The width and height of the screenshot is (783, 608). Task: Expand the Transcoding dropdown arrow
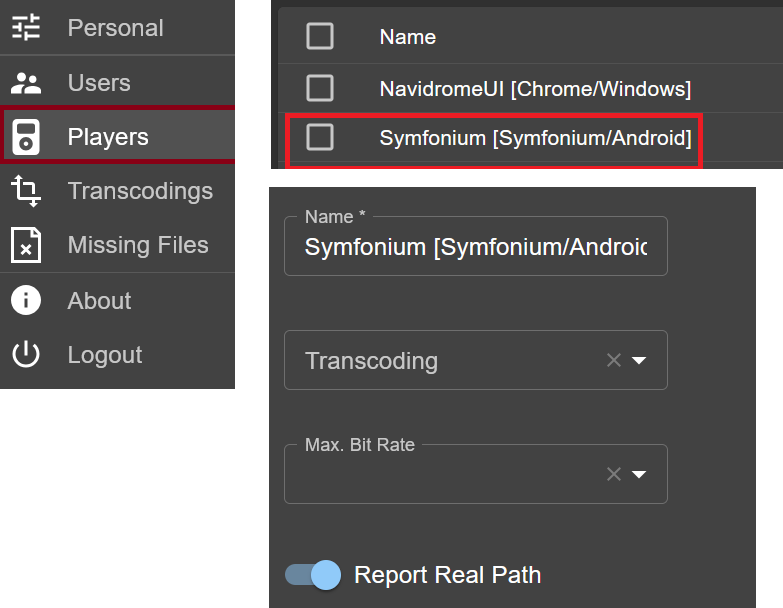click(x=639, y=360)
